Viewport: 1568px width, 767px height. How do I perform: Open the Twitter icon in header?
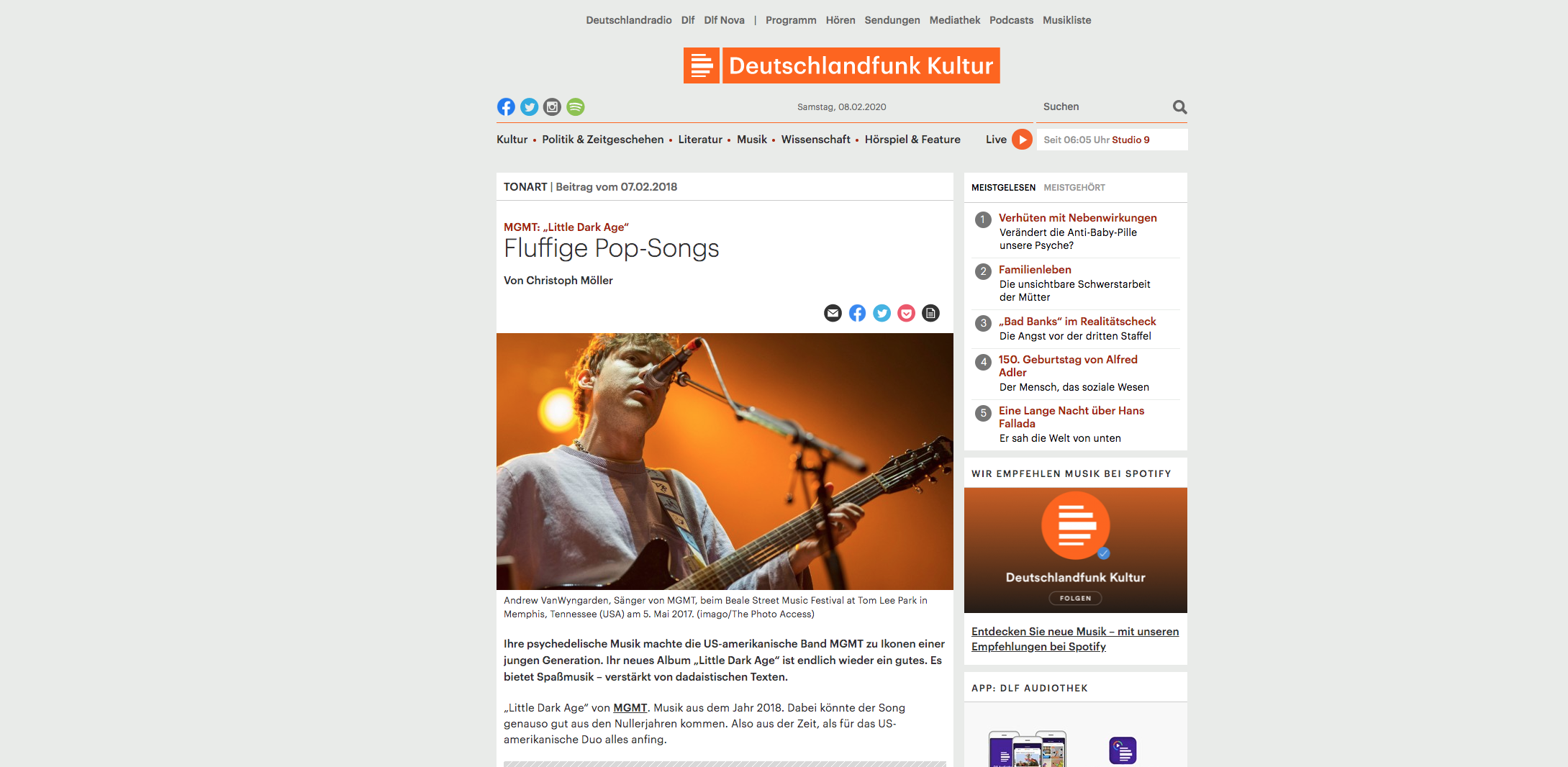(529, 107)
